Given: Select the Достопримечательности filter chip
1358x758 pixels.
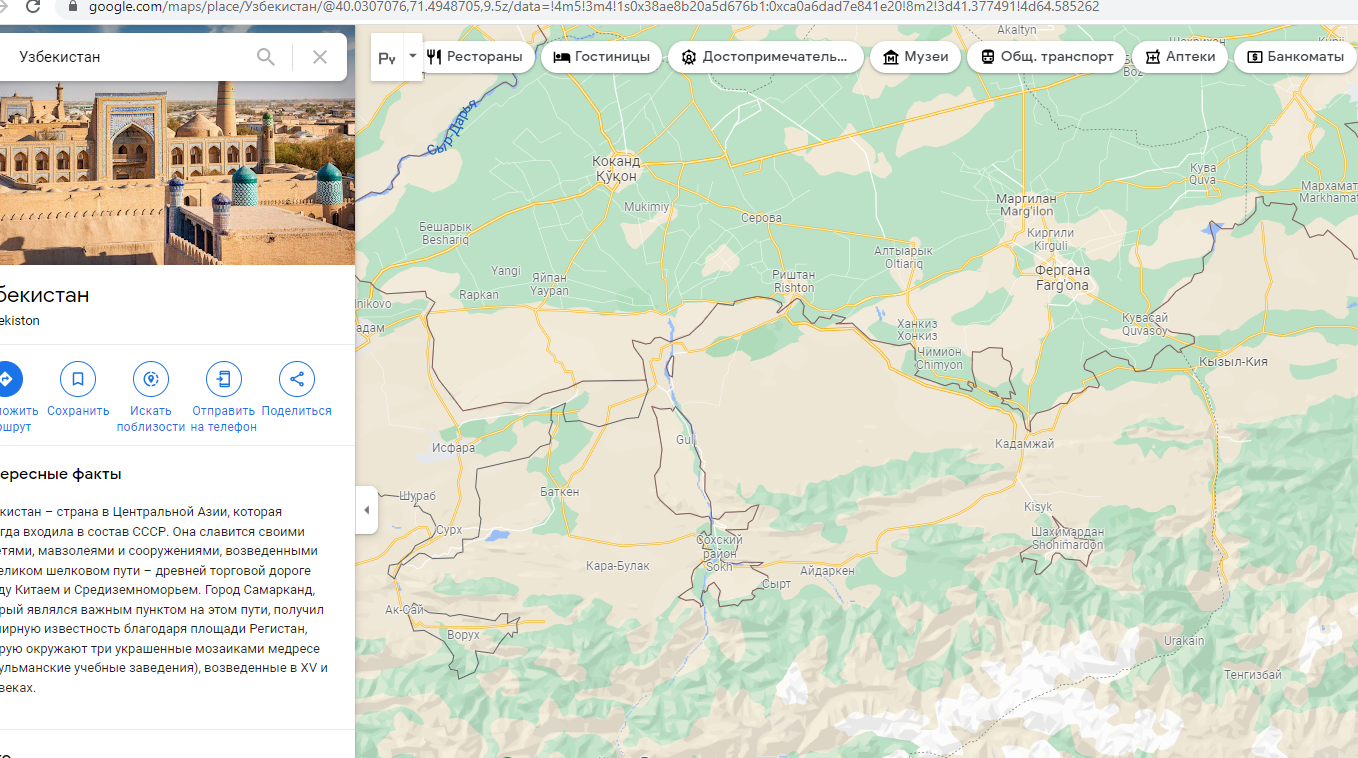Looking at the screenshot, I should point(765,57).
